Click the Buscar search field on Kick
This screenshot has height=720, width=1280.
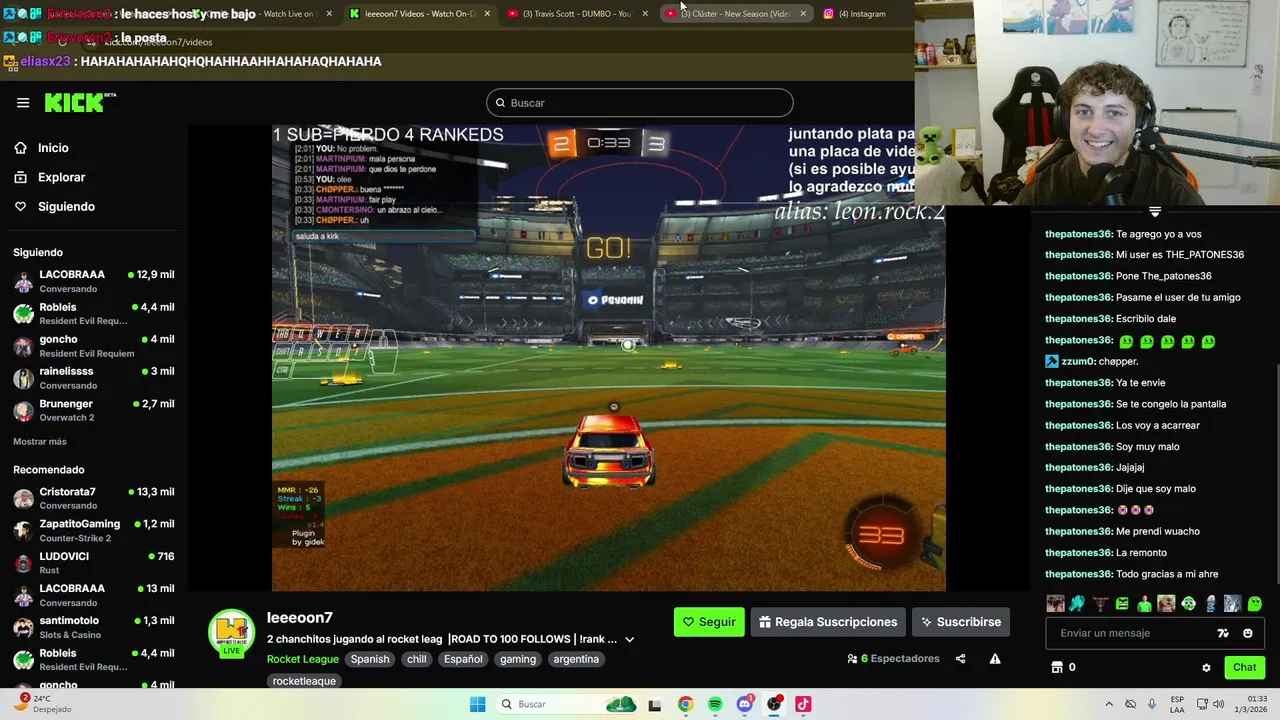click(x=640, y=103)
